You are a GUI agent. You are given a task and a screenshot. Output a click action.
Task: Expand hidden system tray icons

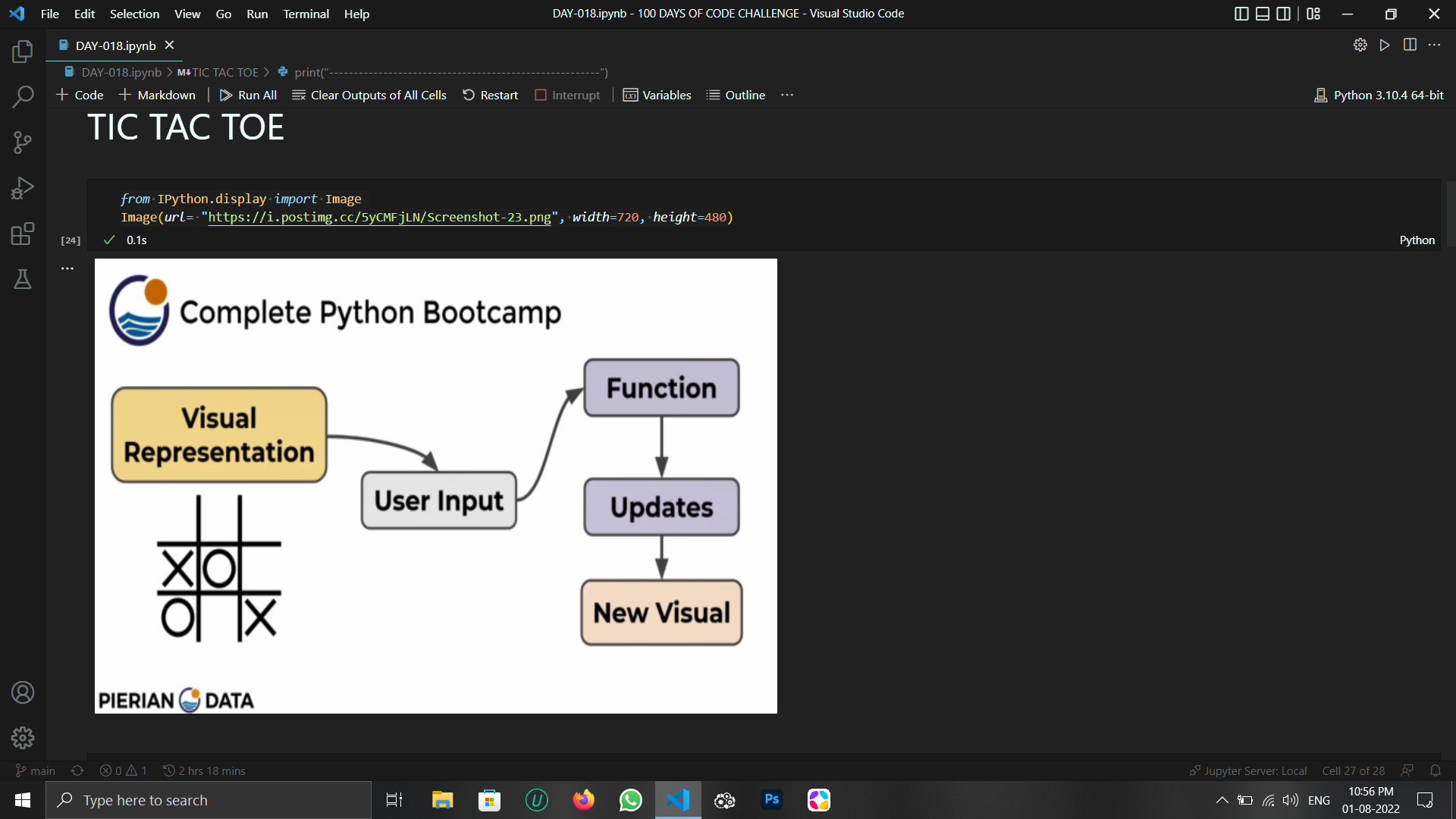coord(1222,800)
